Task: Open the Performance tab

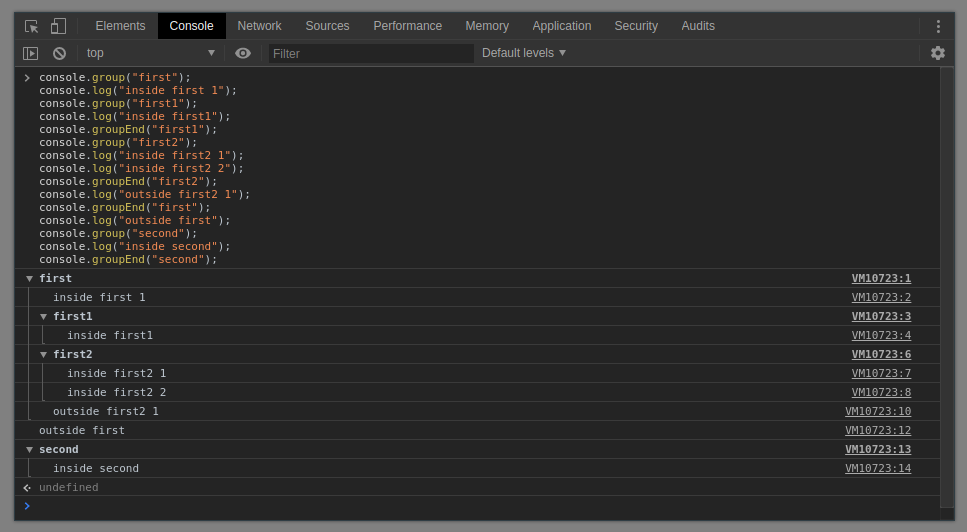Action: pos(407,26)
